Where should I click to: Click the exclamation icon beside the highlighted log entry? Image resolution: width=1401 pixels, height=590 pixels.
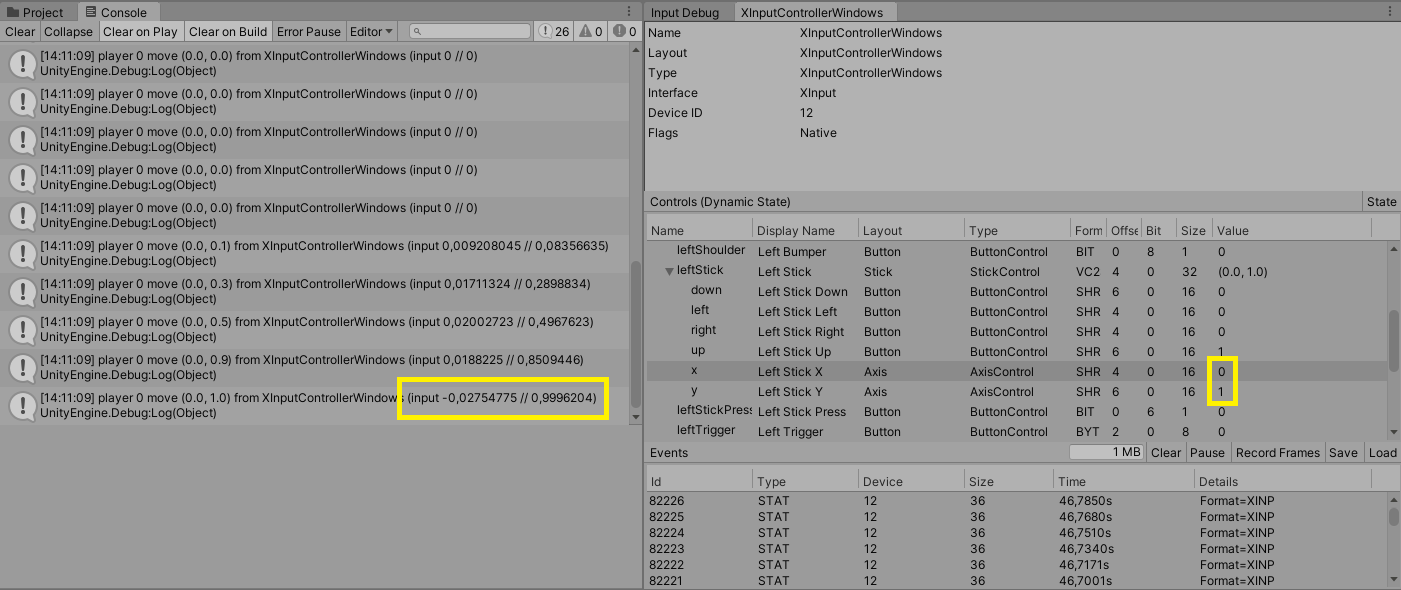pos(21,405)
